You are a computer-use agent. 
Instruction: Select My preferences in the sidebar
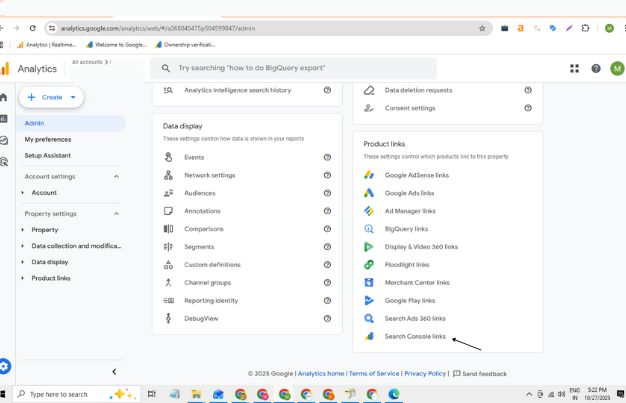48,139
